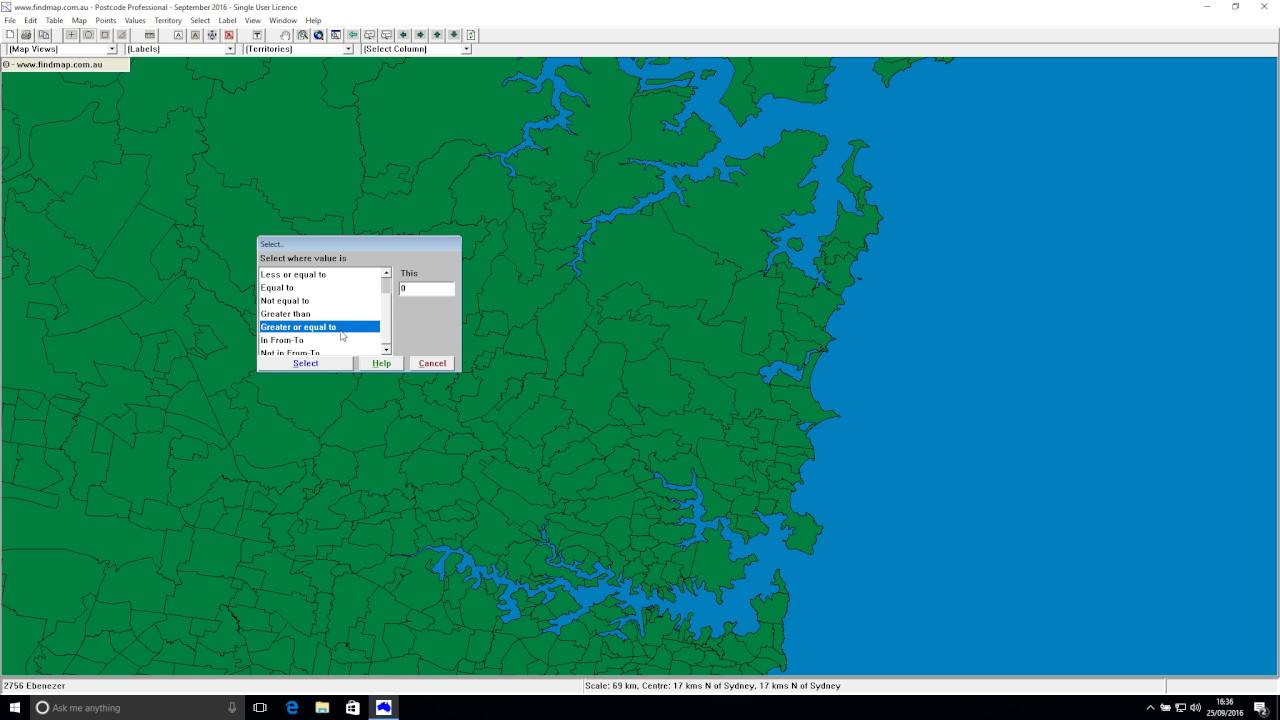Open the Windows Start menu

coord(15,707)
